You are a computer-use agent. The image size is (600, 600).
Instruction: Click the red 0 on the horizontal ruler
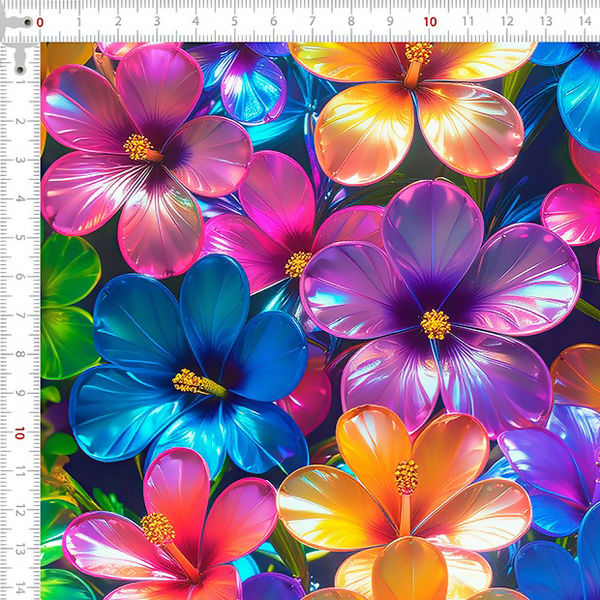(40, 22)
